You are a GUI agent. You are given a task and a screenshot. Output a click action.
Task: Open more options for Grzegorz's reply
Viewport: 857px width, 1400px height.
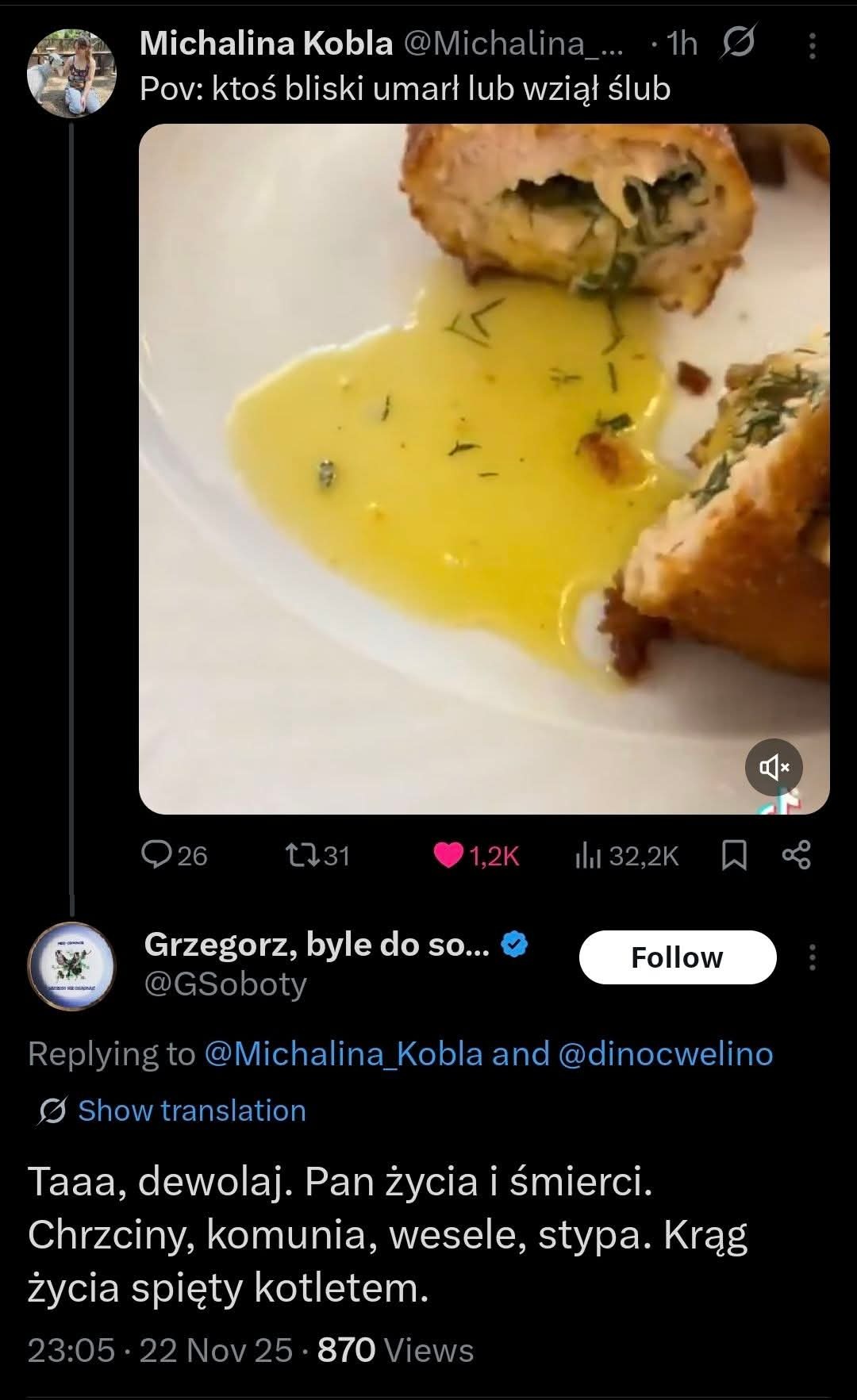click(812, 957)
